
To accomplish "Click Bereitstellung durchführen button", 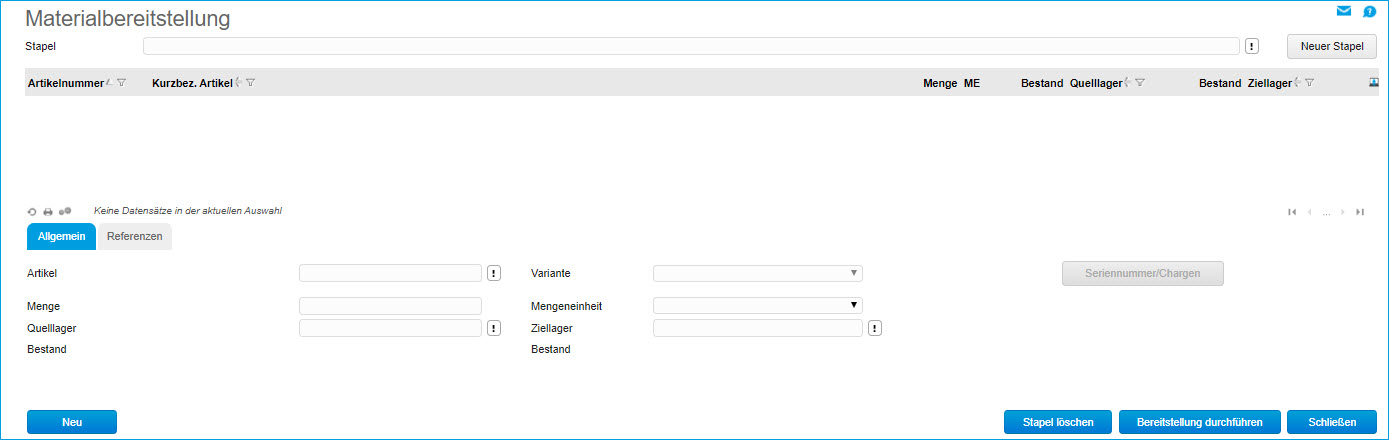I will 1198,422.
